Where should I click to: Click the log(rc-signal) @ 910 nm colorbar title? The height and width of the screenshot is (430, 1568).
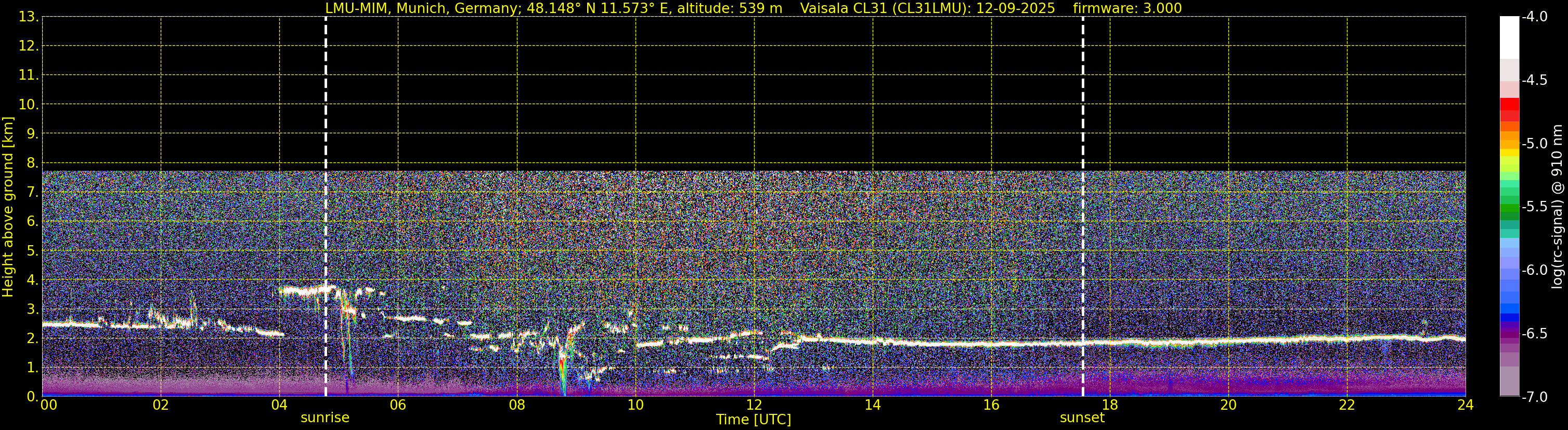(1558, 207)
